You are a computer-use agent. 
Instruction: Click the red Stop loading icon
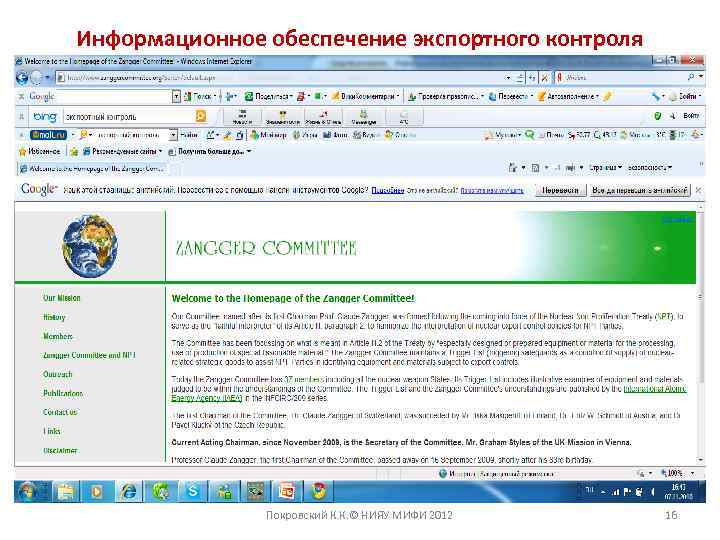(544, 78)
